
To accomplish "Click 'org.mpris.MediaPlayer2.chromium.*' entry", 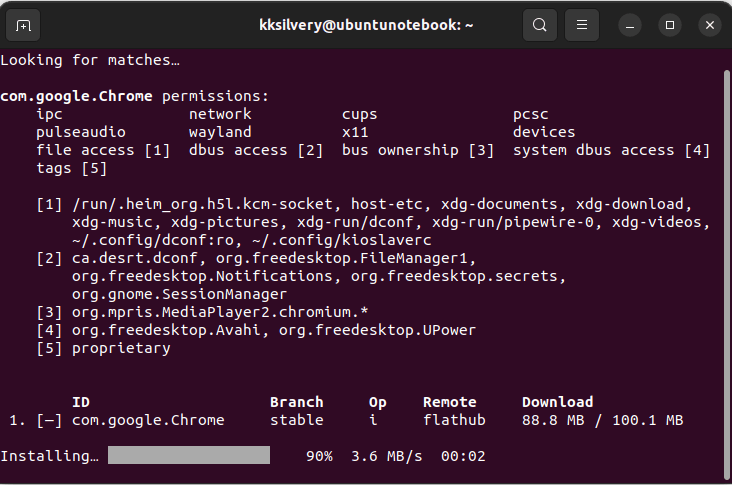I will (220, 312).
